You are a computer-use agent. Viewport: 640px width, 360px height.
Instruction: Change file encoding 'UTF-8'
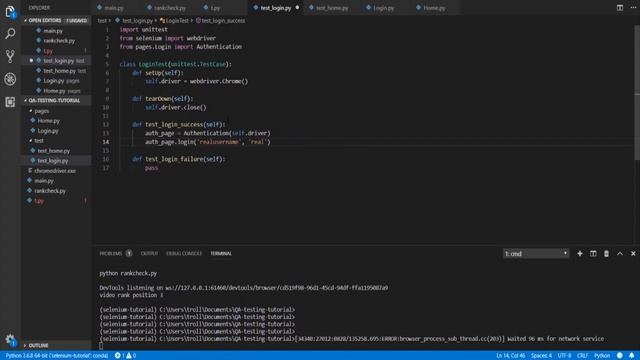[x=564, y=356]
